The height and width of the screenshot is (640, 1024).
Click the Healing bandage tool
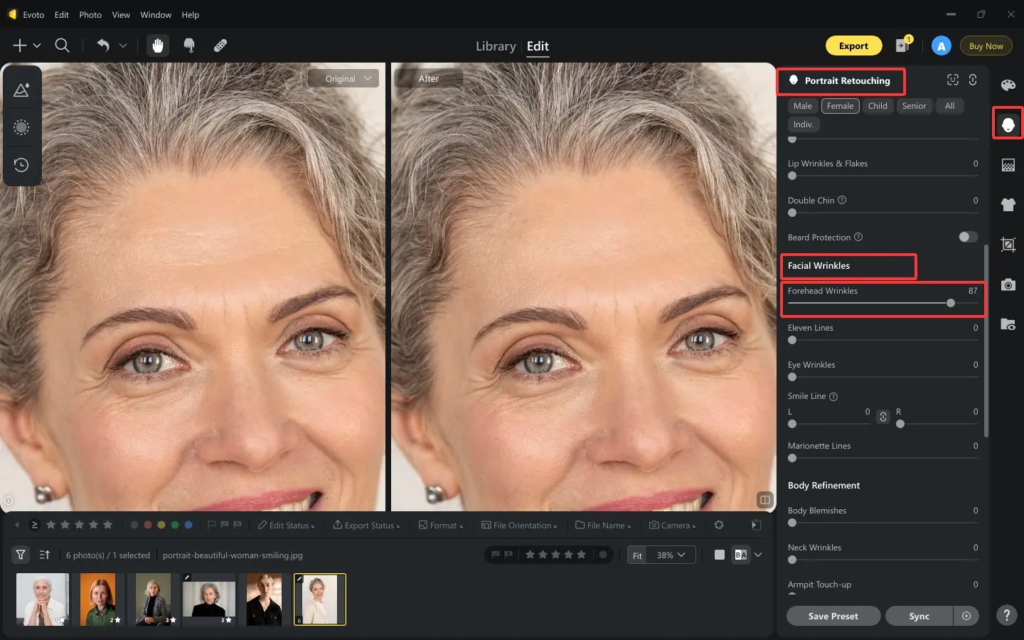tap(220, 45)
